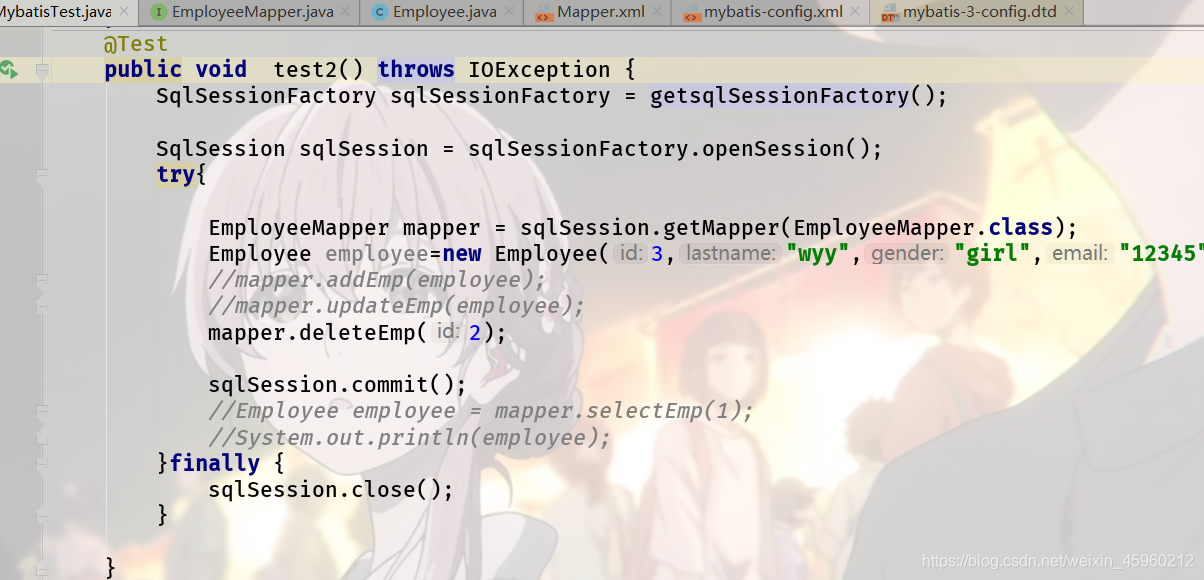Click the commented //mapper.updateEmp(employee); line
This screenshot has height=580, width=1204.
click(396, 305)
